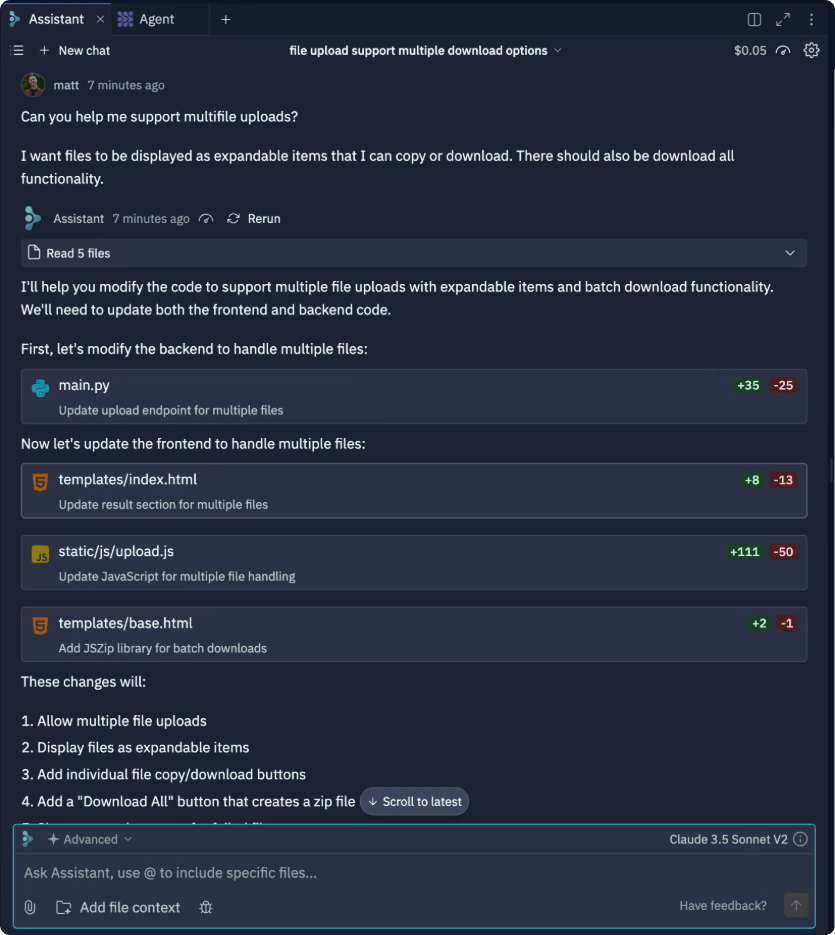Open the chat history list icon

tap(16, 50)
